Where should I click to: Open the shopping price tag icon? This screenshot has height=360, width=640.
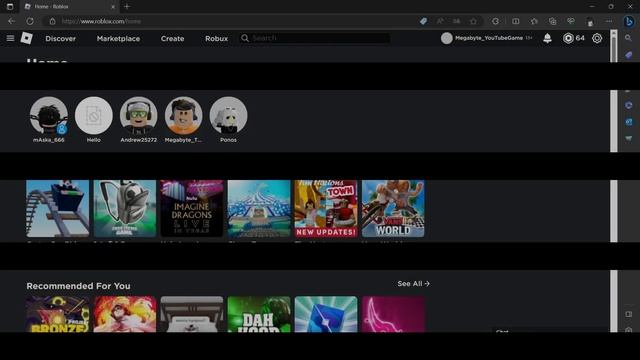[423, 21]
